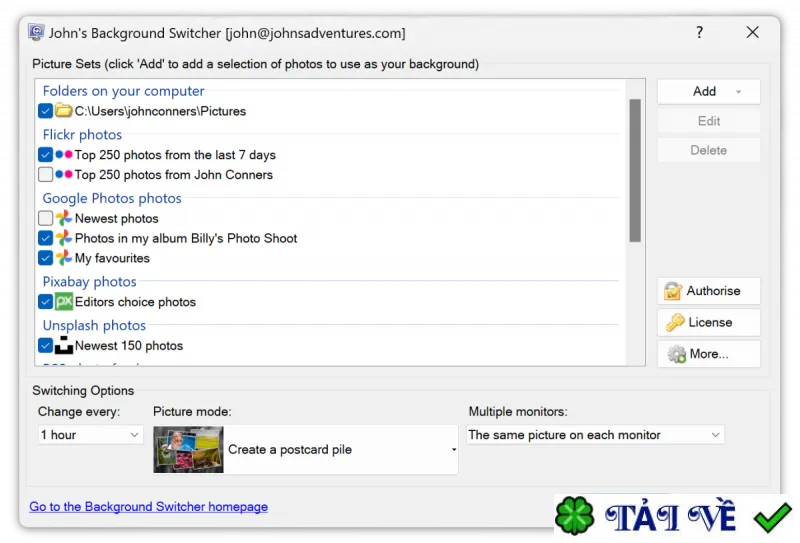Click Flickr icon beside John Conners photos
Viewport: 800px width, 543px height.
(63, 174)
